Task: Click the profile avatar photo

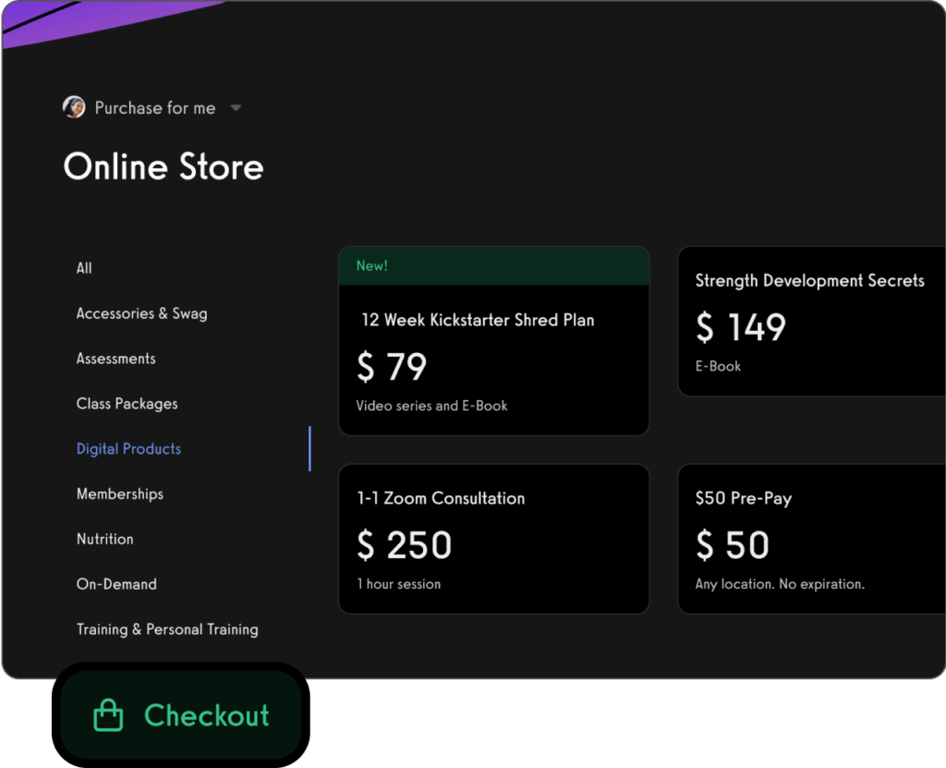Action: pyautogui.click(x=73, y=107)
